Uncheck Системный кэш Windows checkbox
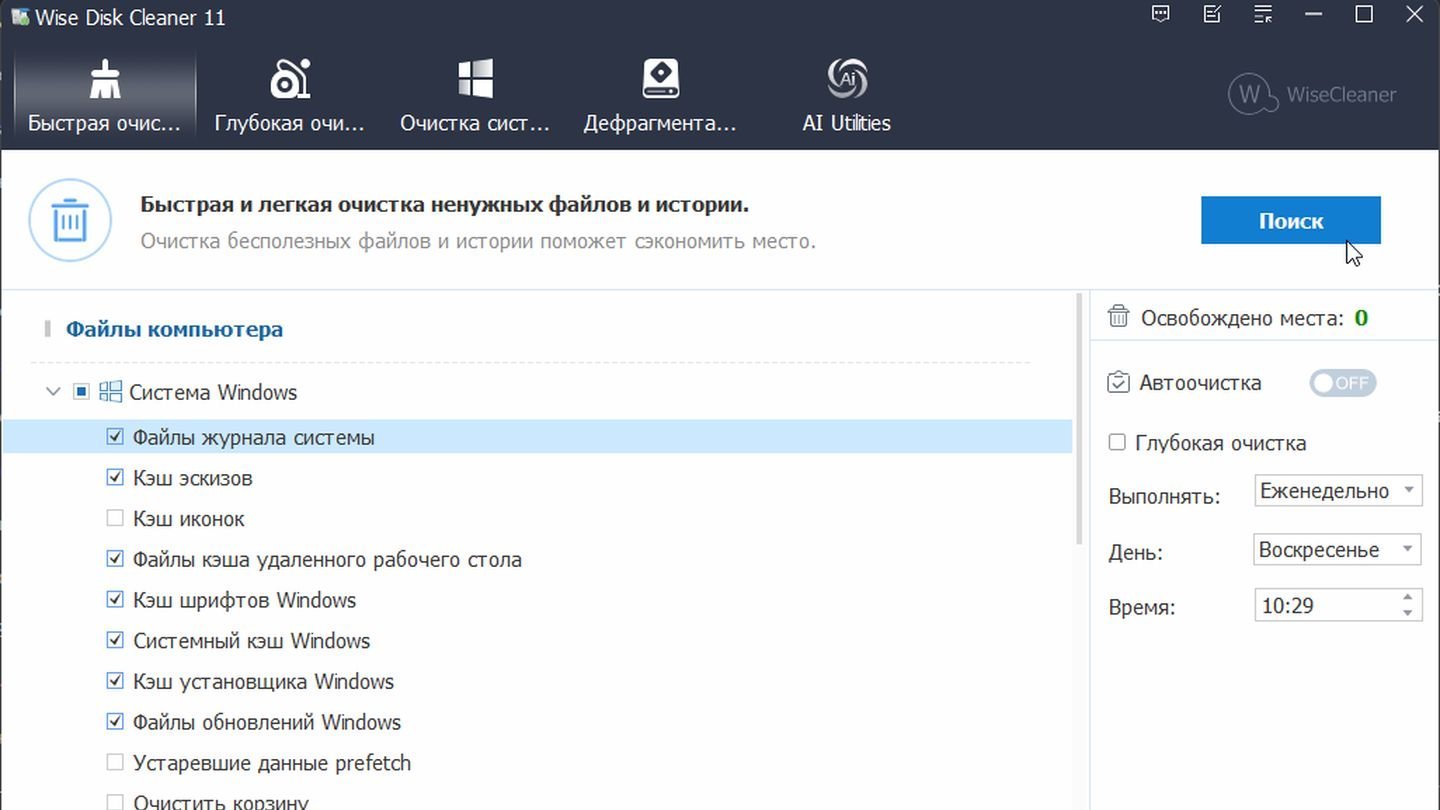Viewport: 1440px width, 810px height. tap(115, 640)
